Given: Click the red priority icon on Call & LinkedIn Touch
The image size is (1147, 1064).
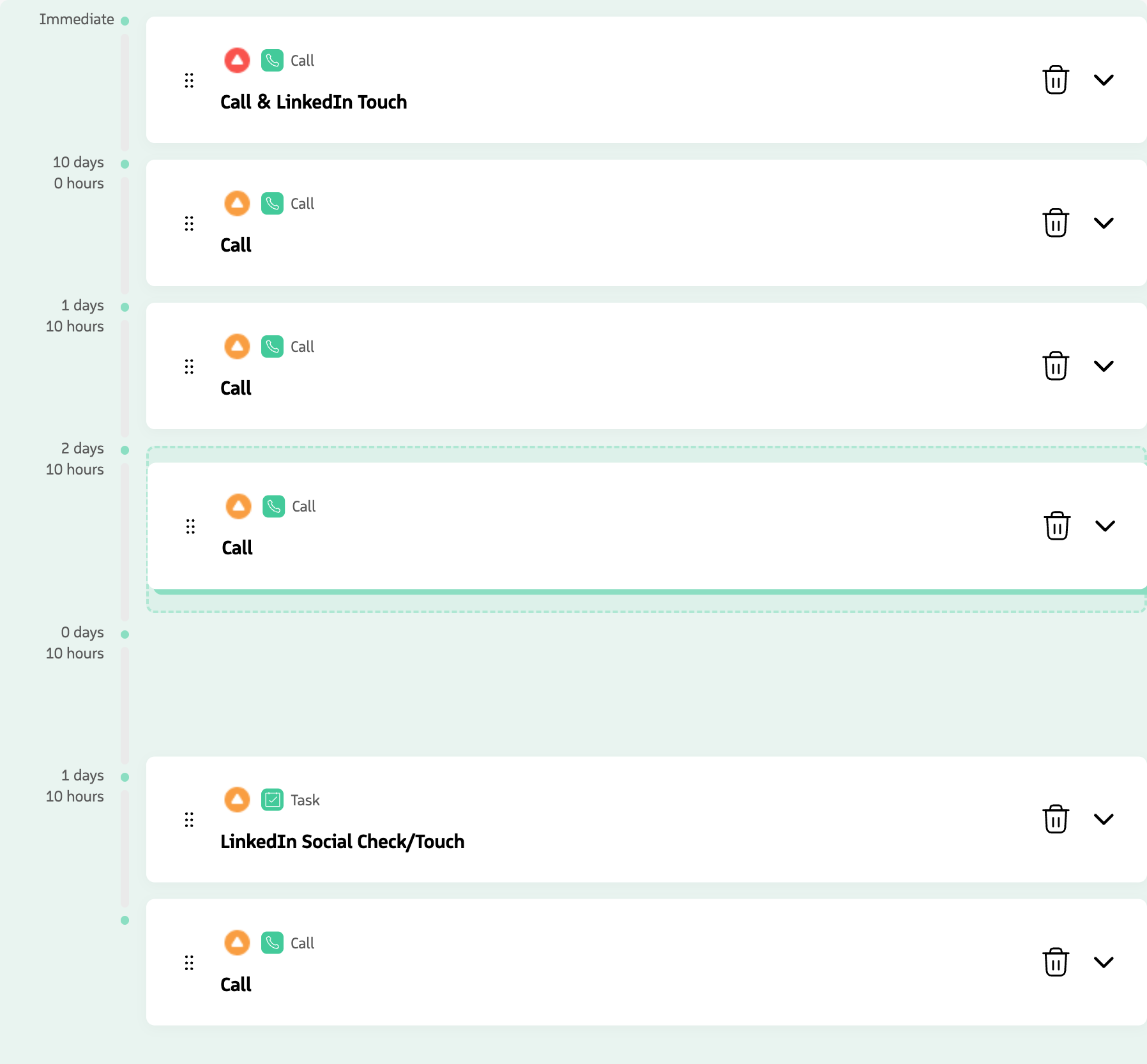Looking at the screenshot, I should coord(237,60).
